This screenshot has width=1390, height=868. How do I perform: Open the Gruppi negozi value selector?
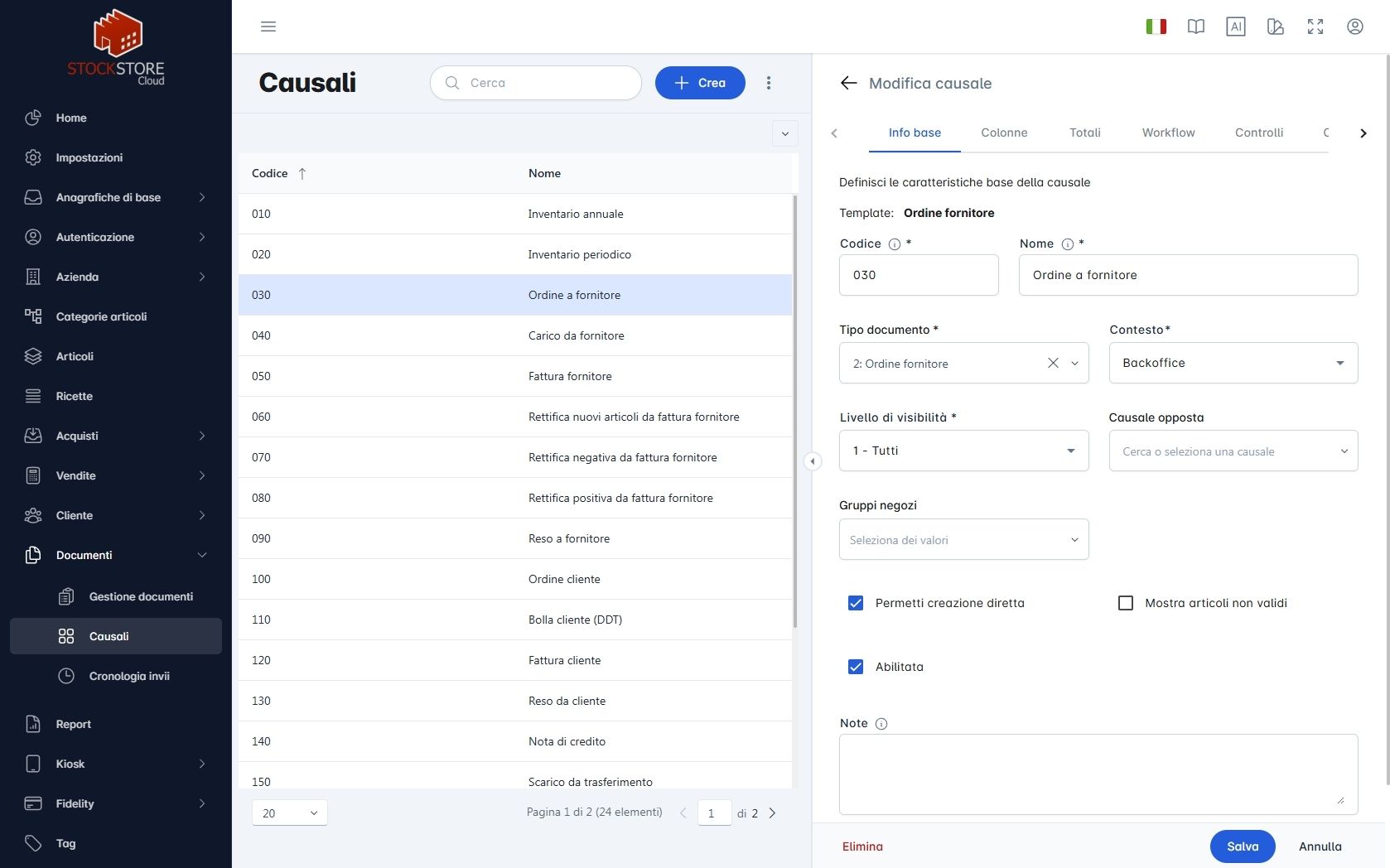964,539
